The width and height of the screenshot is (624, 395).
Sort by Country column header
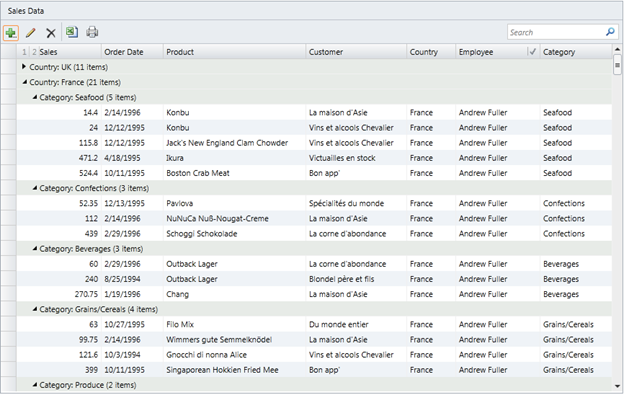click(x=431, y=52)
